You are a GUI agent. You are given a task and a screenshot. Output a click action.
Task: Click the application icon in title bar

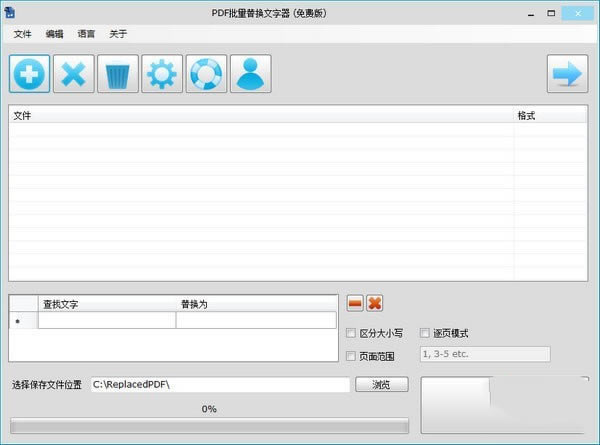[10, 13]
